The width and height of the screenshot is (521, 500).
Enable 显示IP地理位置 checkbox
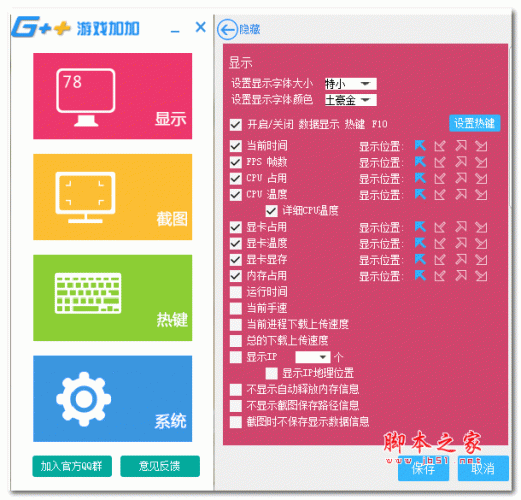(271, 373)
